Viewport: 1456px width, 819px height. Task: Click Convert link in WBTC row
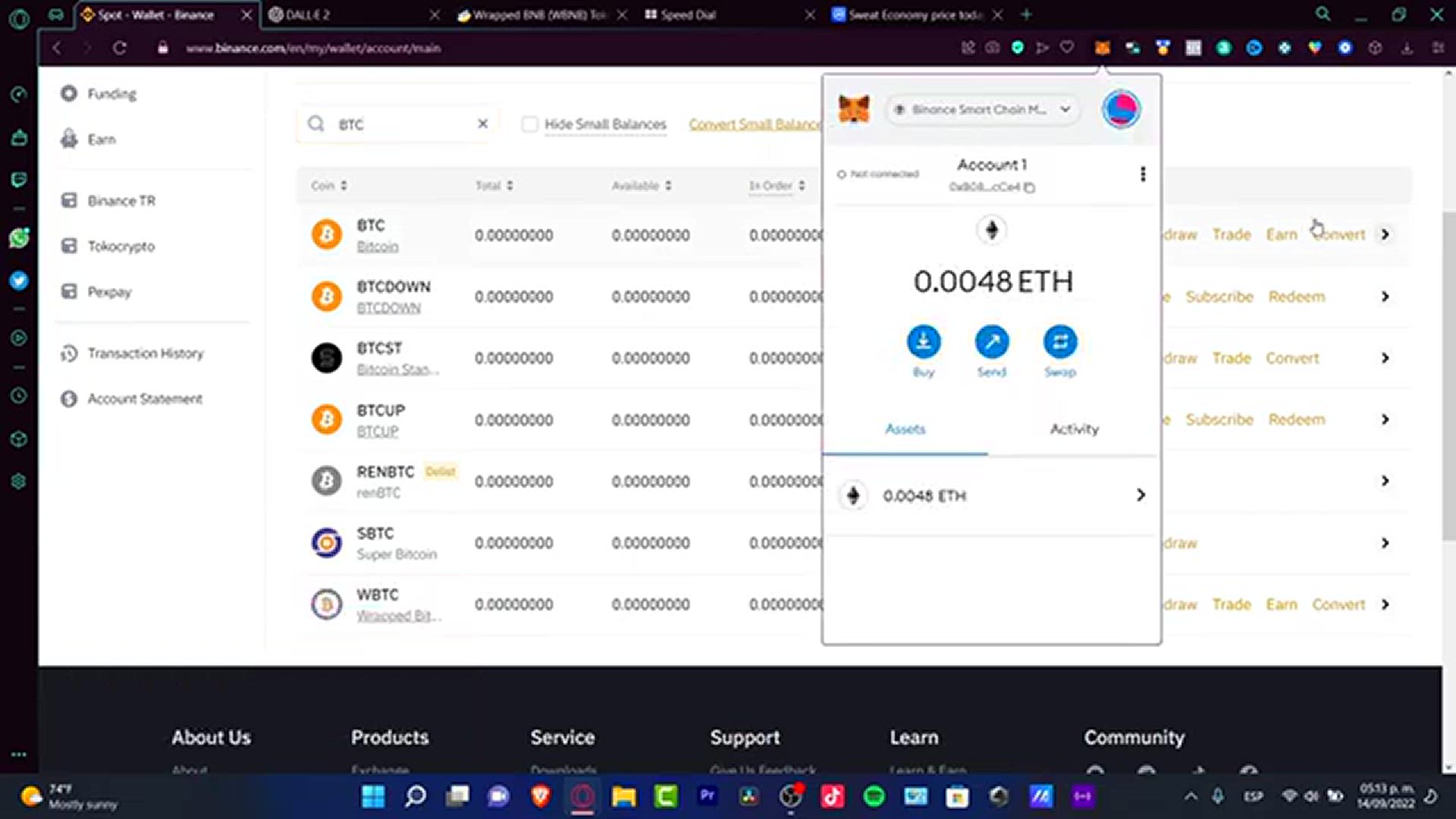tap(1338, 604)
